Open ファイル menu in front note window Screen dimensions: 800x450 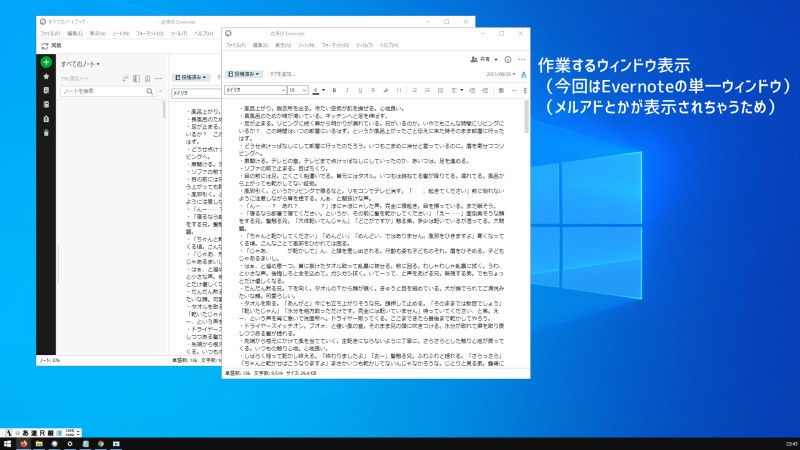(x=235, y=45)
